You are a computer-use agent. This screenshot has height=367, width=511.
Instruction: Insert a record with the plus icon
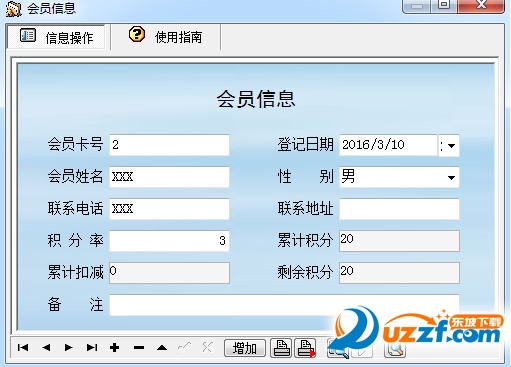[x=114, y=348]
